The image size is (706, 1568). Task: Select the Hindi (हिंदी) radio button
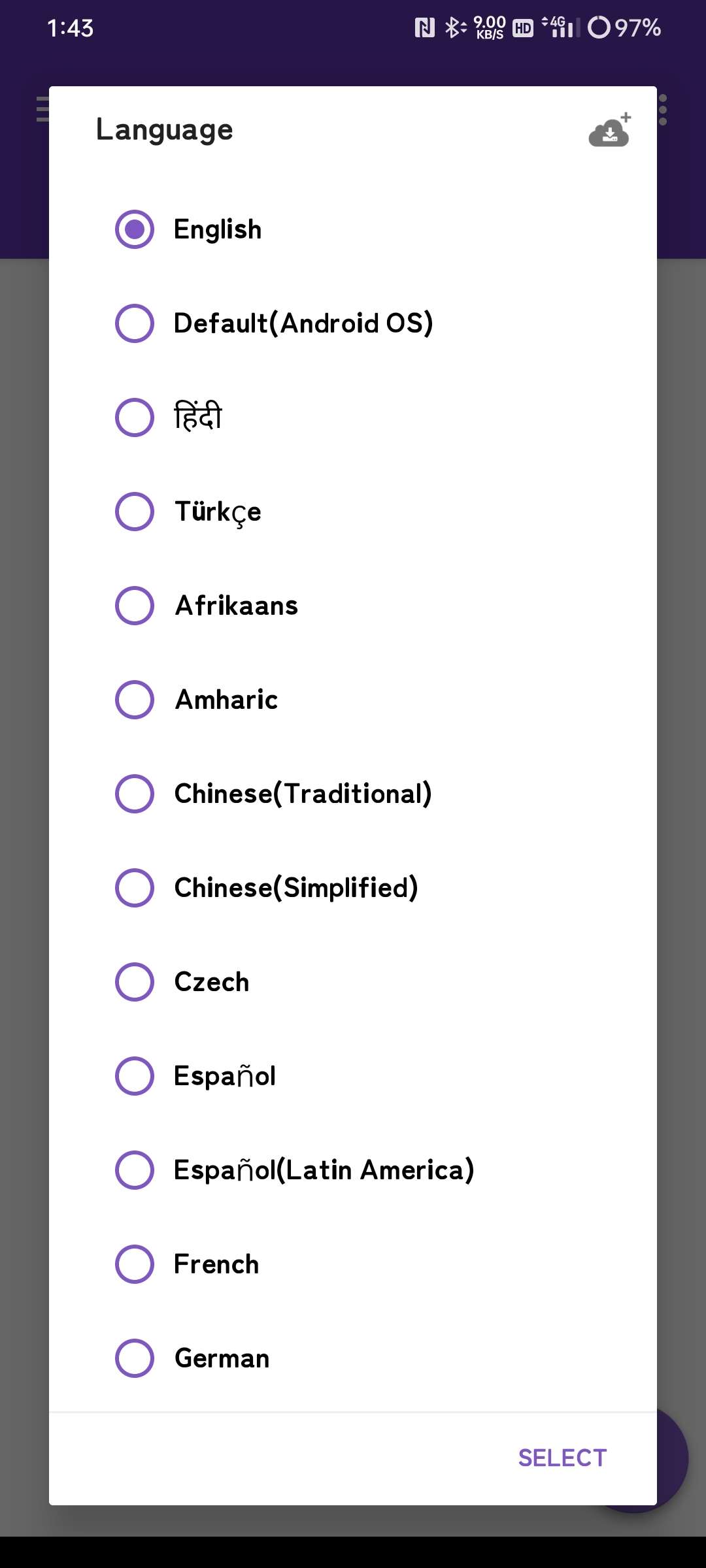point(135,417)
